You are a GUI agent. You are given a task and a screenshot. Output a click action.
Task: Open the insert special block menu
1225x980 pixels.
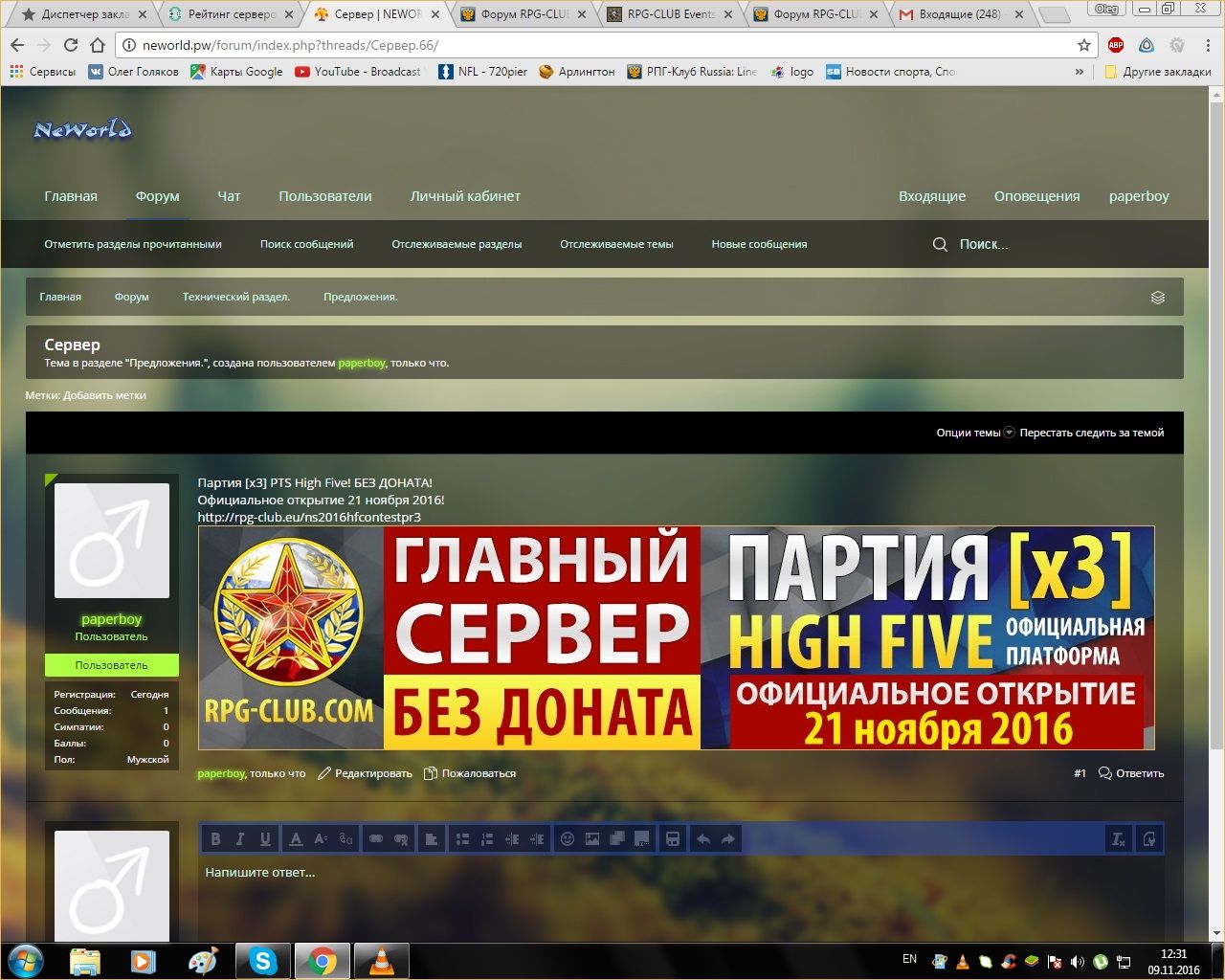642,839
